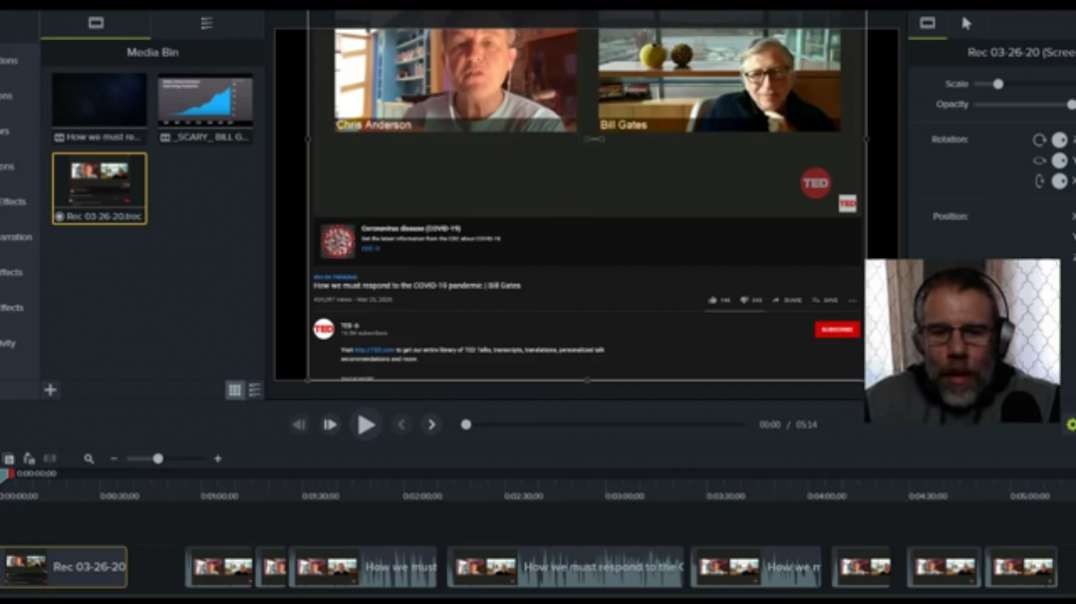Click the 0:04:00 mark on the ruler
The width and height of the screenshot is (1076, 604).
[826, 496]
